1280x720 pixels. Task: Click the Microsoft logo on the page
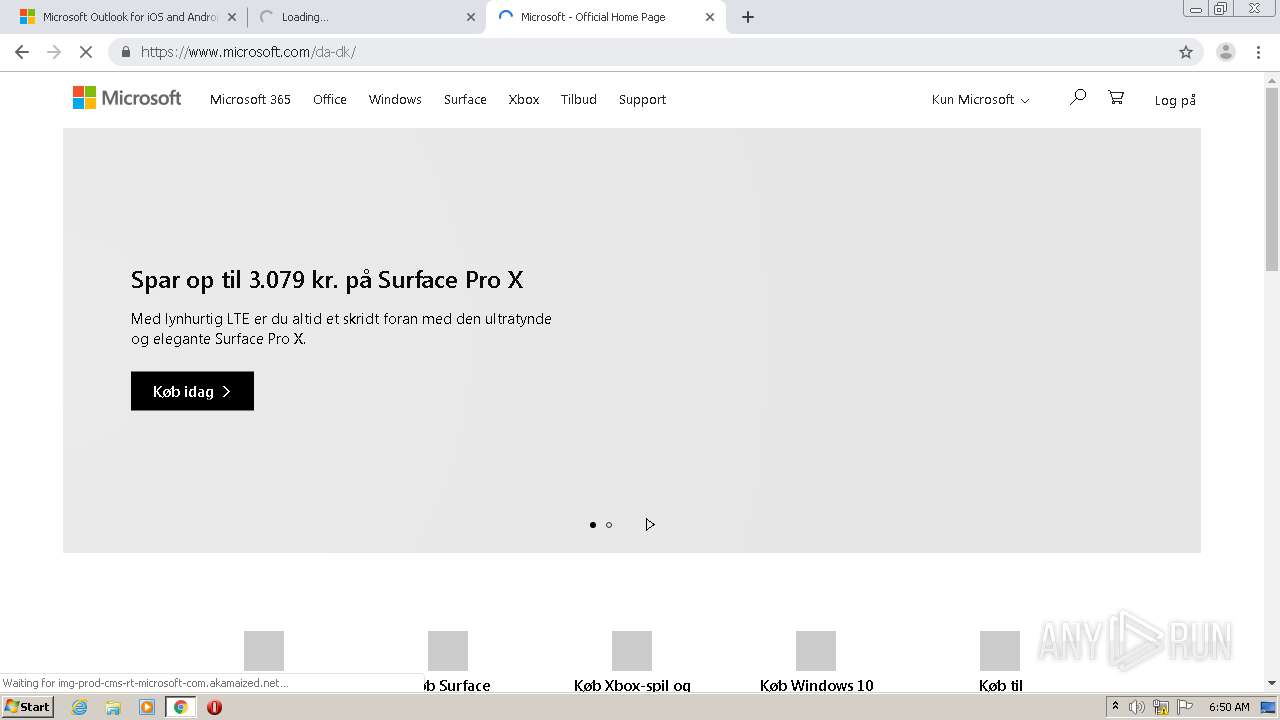[x=127, y=98]
